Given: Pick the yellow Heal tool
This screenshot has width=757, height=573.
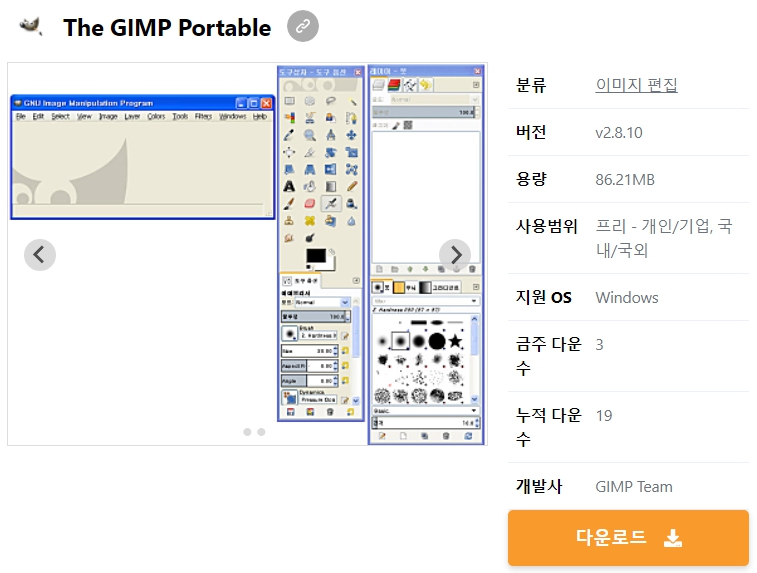Looking at the screenshot, I should click(x=310, y=221).
